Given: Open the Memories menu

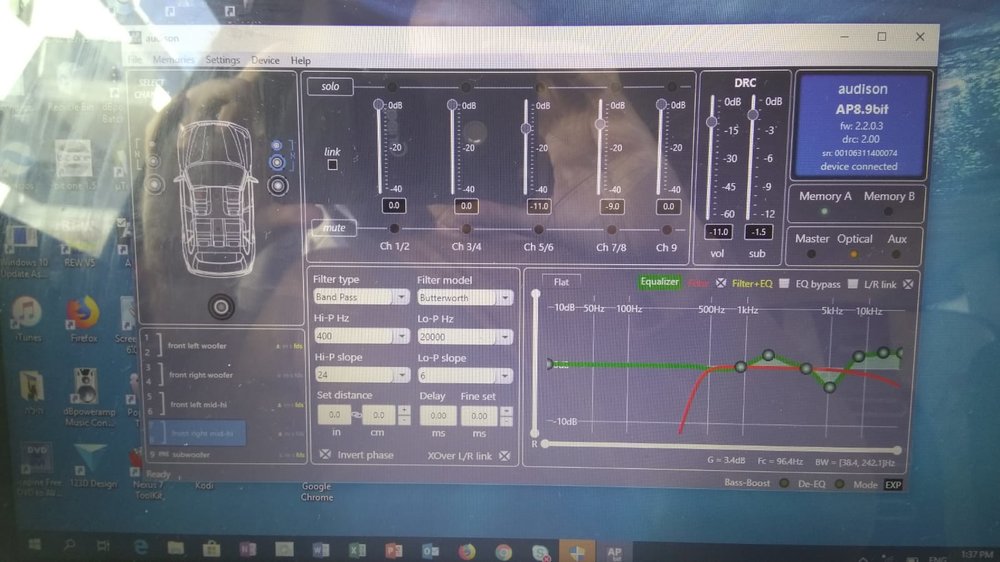Looking at the screenshot, I should 173,59.
